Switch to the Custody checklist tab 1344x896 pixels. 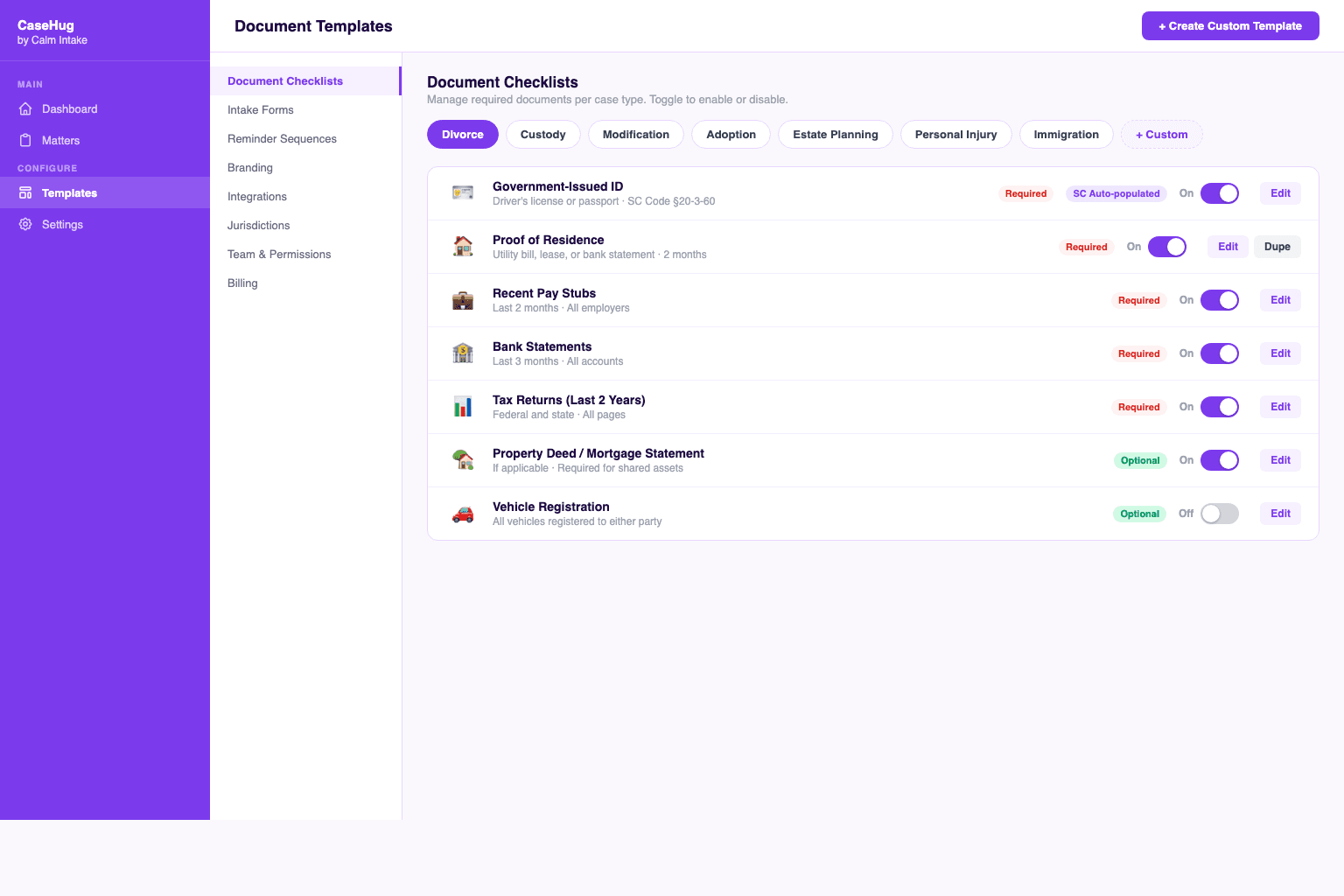542,135
